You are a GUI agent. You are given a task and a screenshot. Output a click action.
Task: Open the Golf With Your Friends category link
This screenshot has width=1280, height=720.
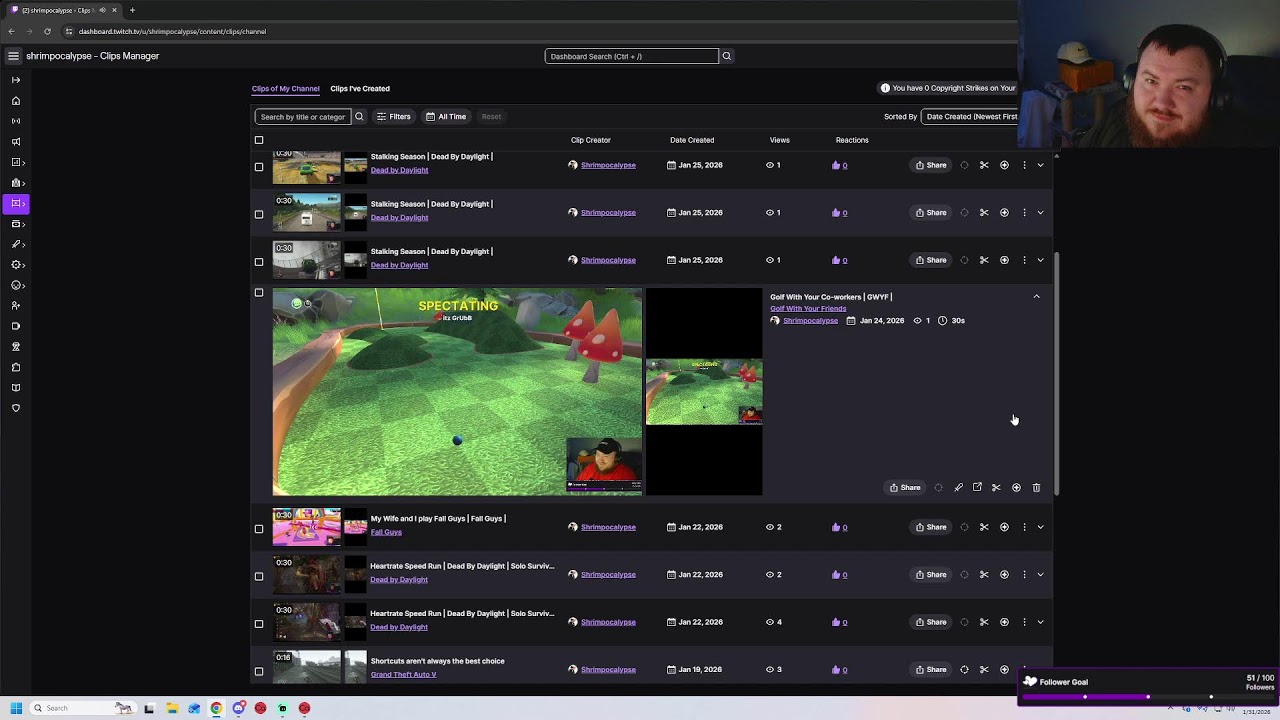tap(808, 309)
